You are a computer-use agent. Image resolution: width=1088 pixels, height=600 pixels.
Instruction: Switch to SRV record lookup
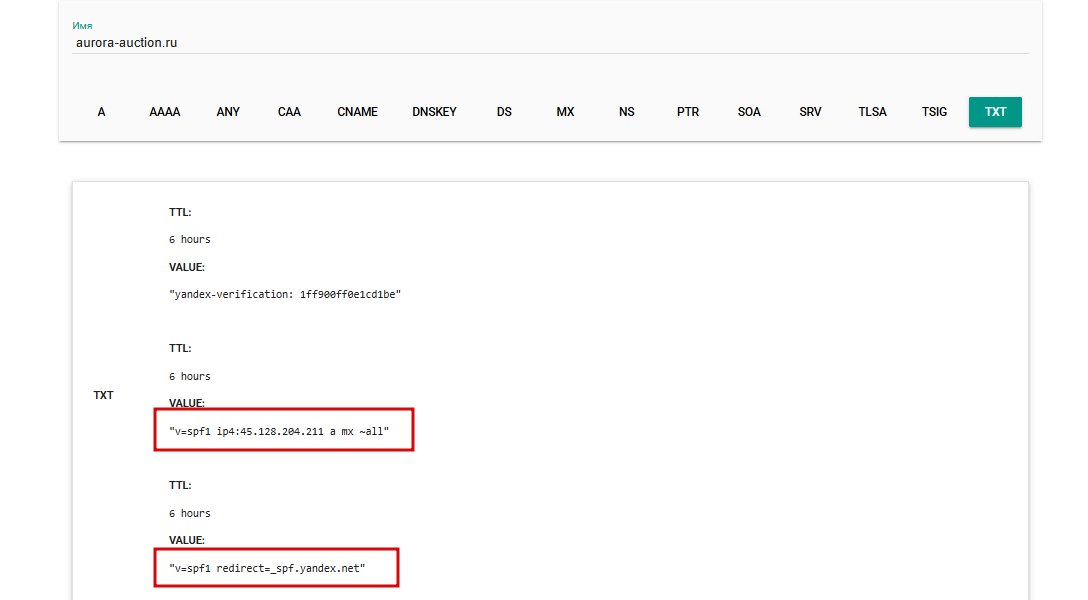pos(810,112)
